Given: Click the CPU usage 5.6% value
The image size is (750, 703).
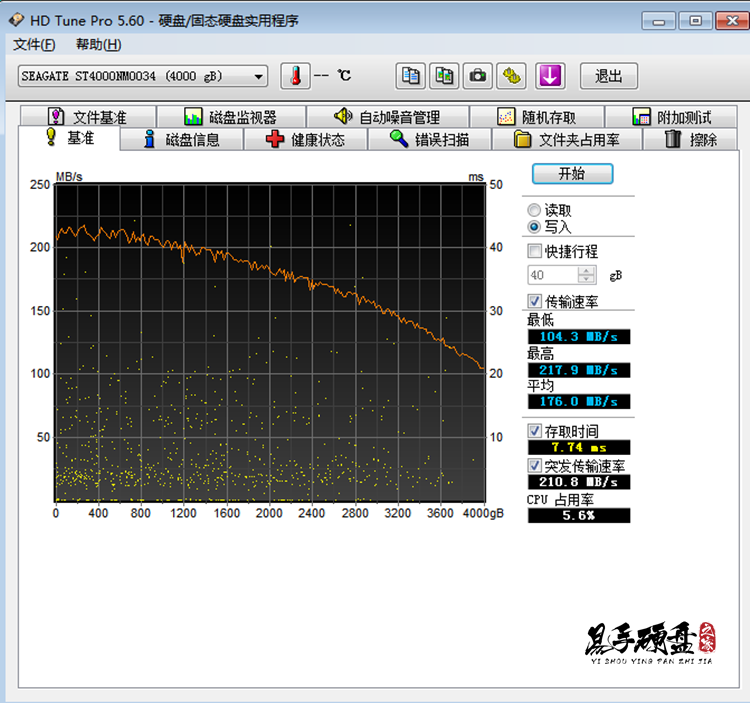Looking at the screenshot, I should 579,516.
